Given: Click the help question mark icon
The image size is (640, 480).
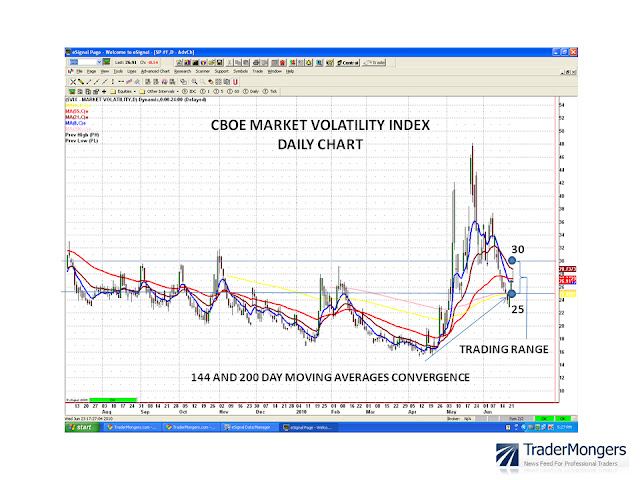Looking at the screenshot, I should tap(329, 62).
